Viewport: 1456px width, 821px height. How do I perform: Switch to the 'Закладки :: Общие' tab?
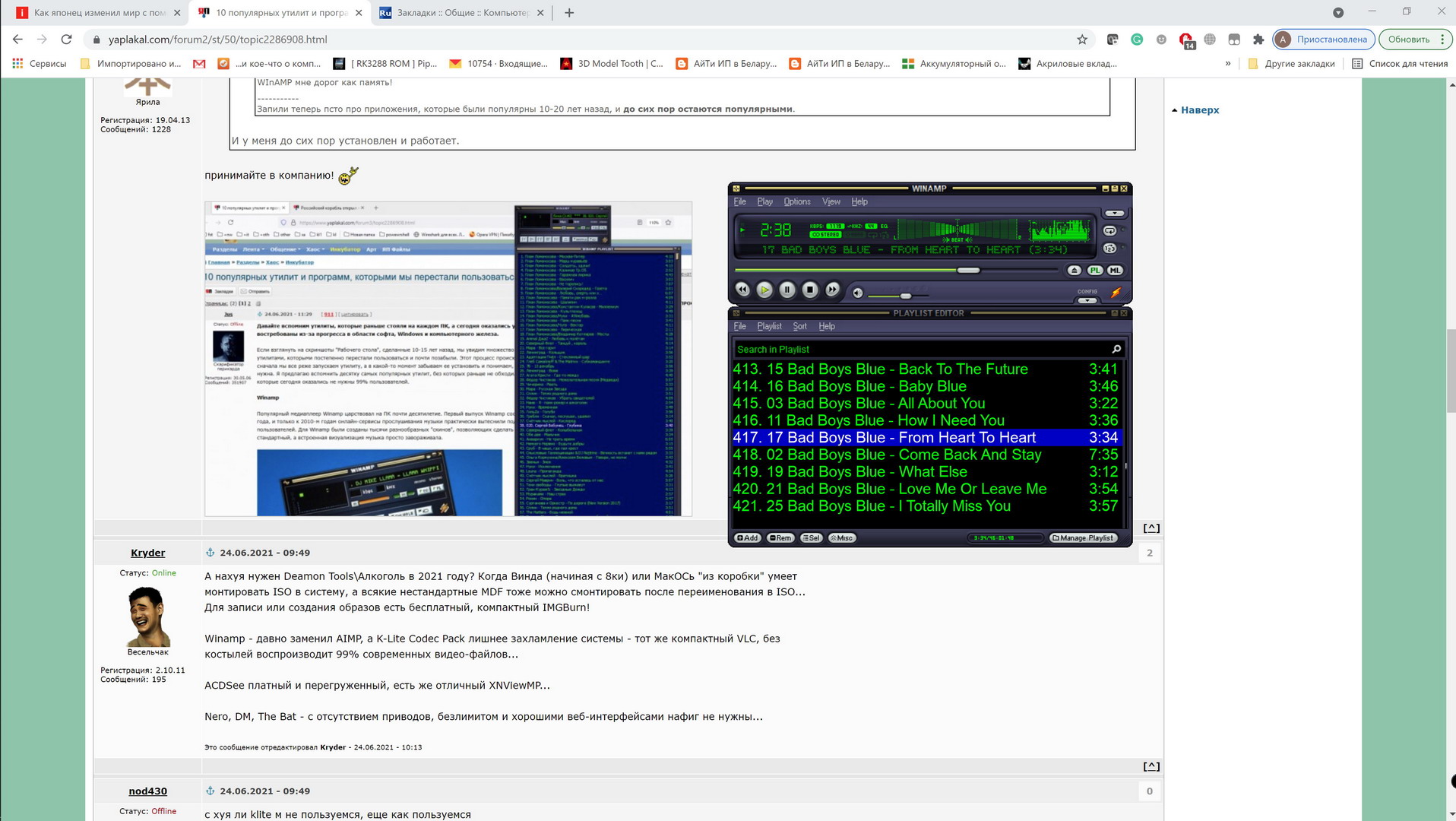point(462,13)
